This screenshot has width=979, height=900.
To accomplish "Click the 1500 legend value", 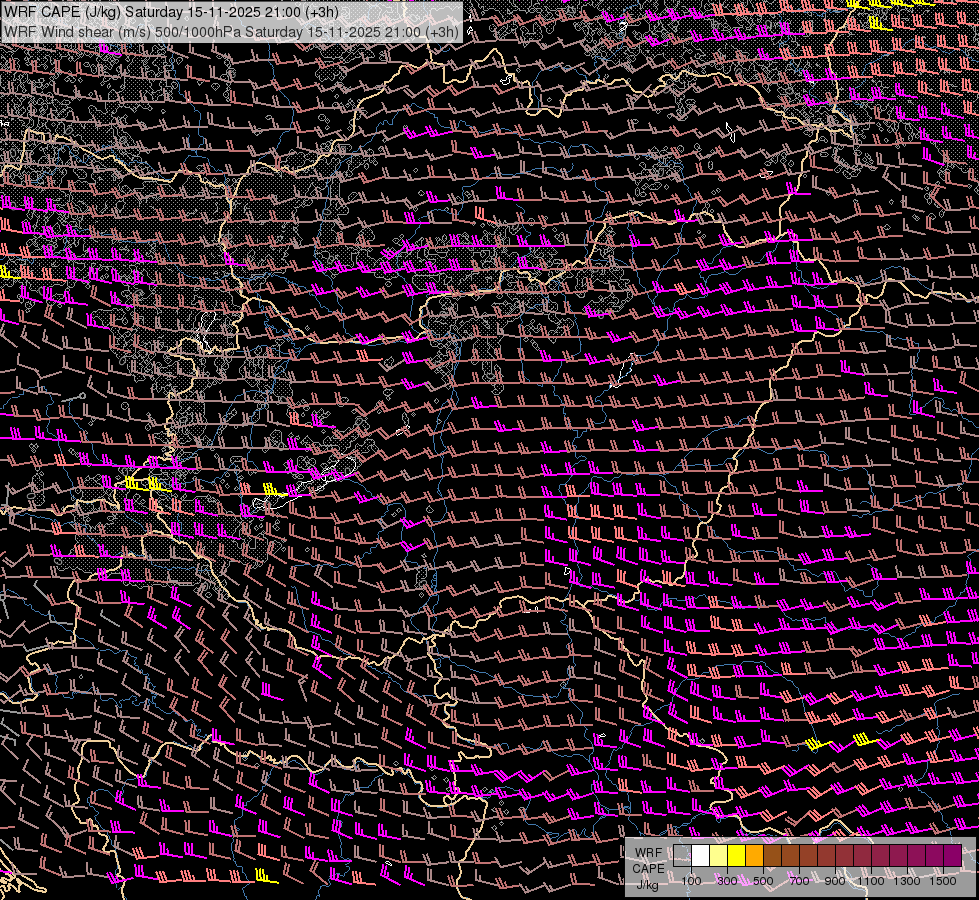I will coord(943,881).
